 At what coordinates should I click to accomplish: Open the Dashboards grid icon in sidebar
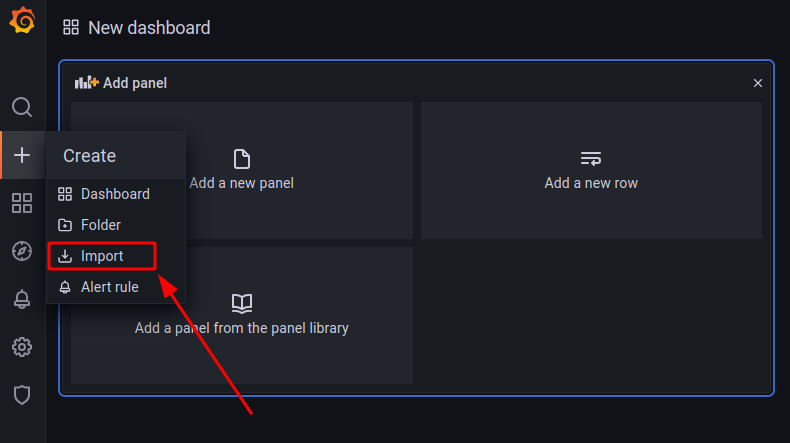click(x=22, y=203)
